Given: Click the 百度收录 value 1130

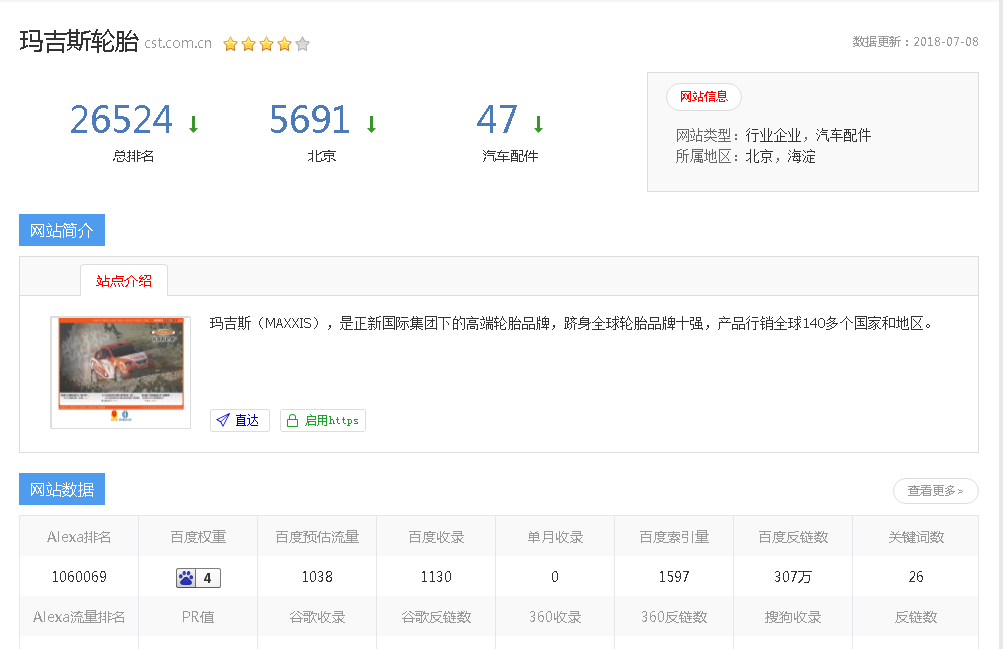Looking at the screenshot, I should pos(436,577).
